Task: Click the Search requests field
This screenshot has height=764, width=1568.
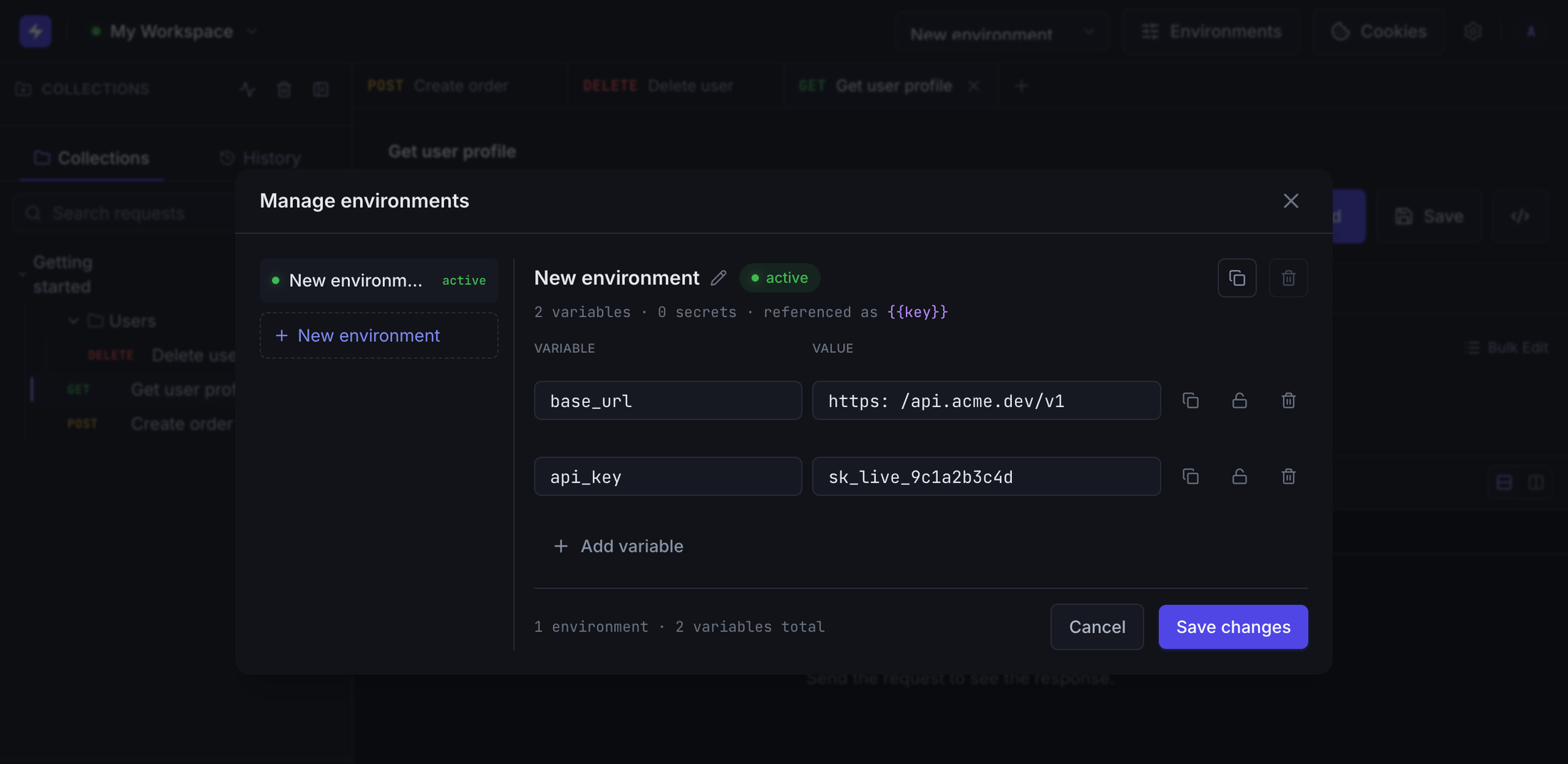Action: click(x=125, y=213)
